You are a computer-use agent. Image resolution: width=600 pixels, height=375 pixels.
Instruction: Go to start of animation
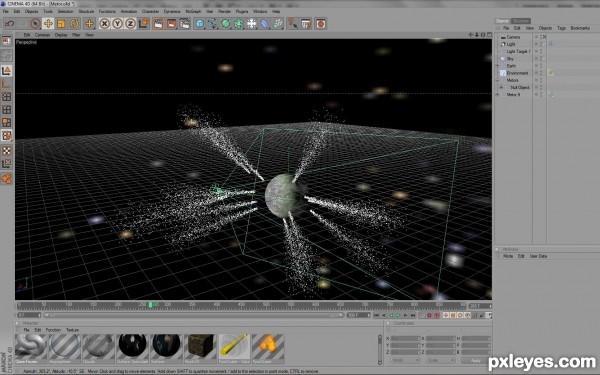(377, 315)
